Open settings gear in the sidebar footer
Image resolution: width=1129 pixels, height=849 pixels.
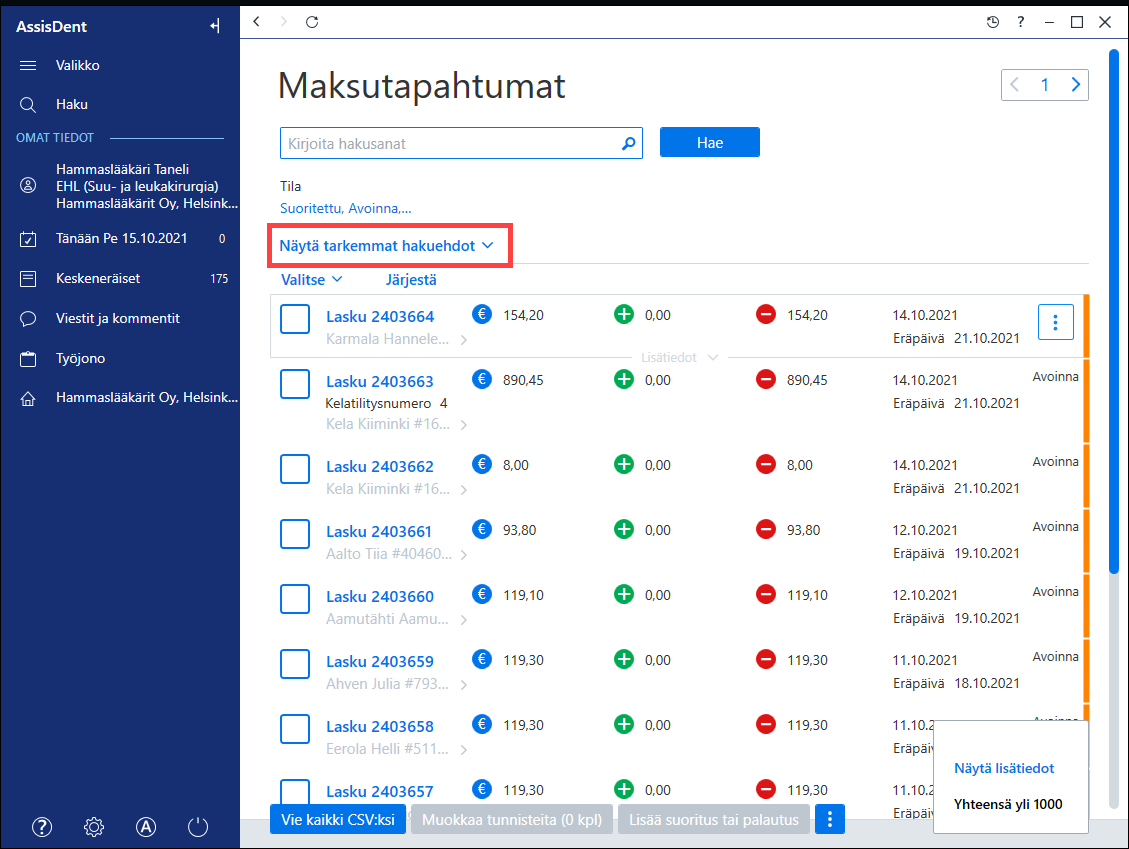click(94, 827)
